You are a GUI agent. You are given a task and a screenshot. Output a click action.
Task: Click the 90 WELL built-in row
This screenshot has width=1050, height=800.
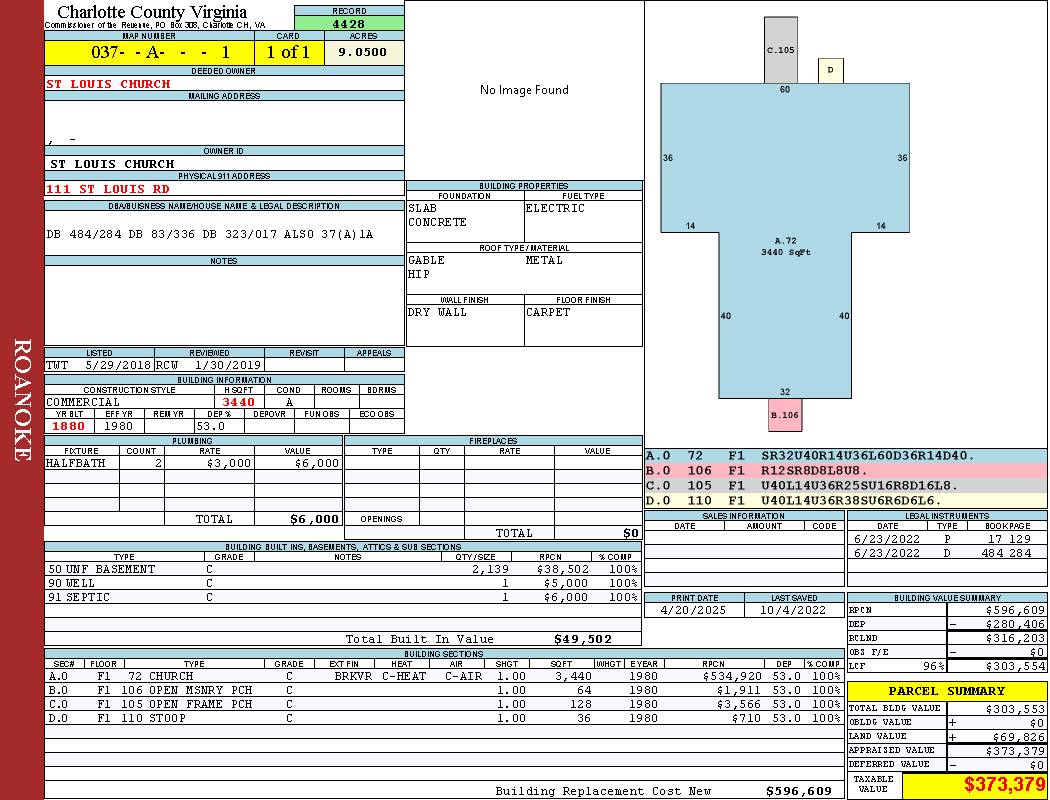coord(343,583)
